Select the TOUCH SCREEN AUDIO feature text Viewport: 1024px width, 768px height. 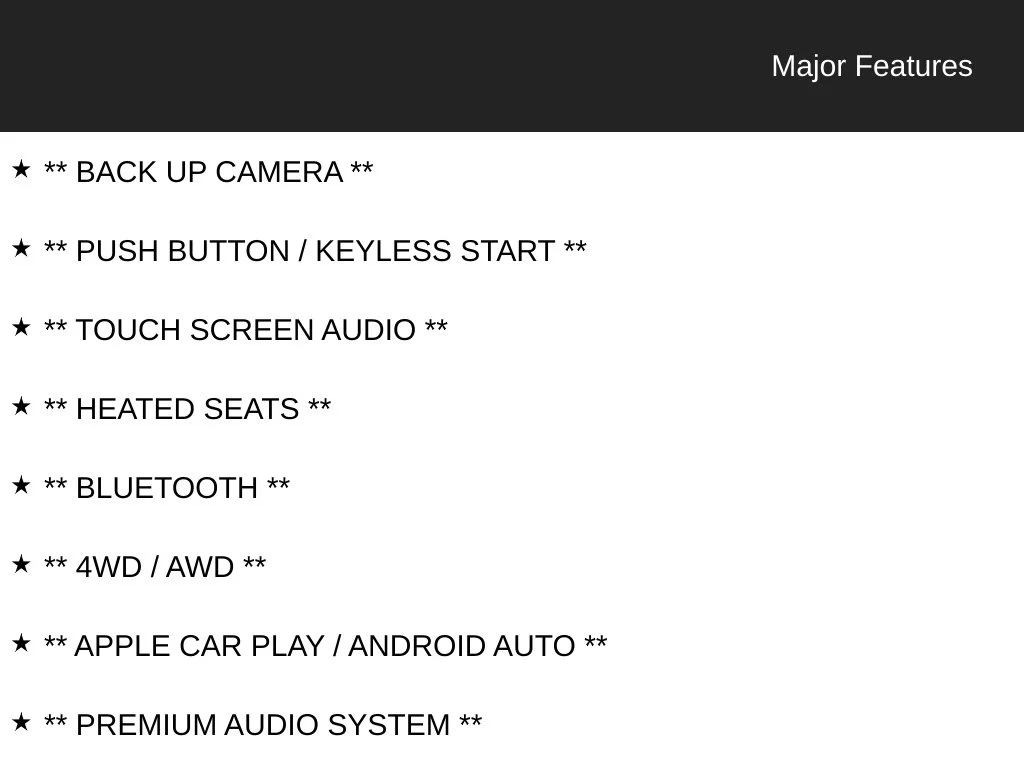click(246, 330)
